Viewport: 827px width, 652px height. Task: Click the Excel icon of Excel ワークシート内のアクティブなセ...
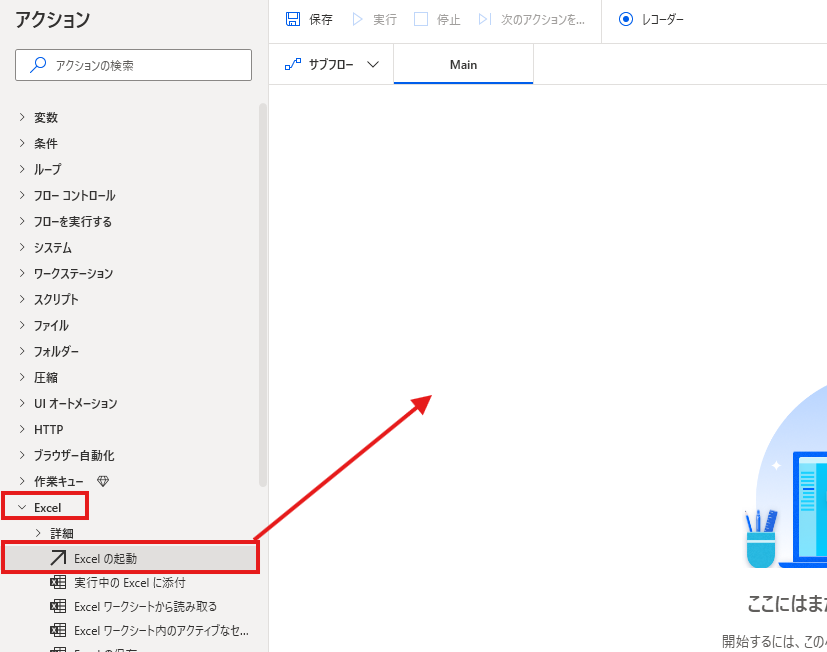click(x=58, y=630)
